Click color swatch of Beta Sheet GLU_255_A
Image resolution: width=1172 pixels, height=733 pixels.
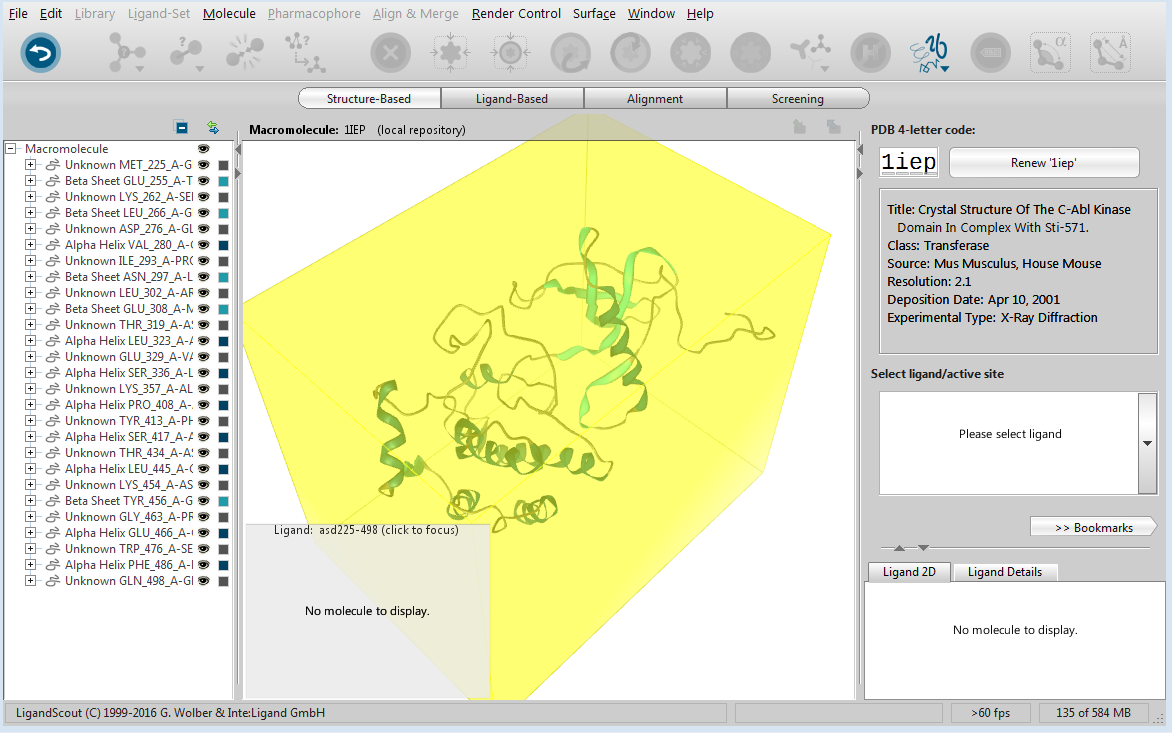click(x=223, y=181)
